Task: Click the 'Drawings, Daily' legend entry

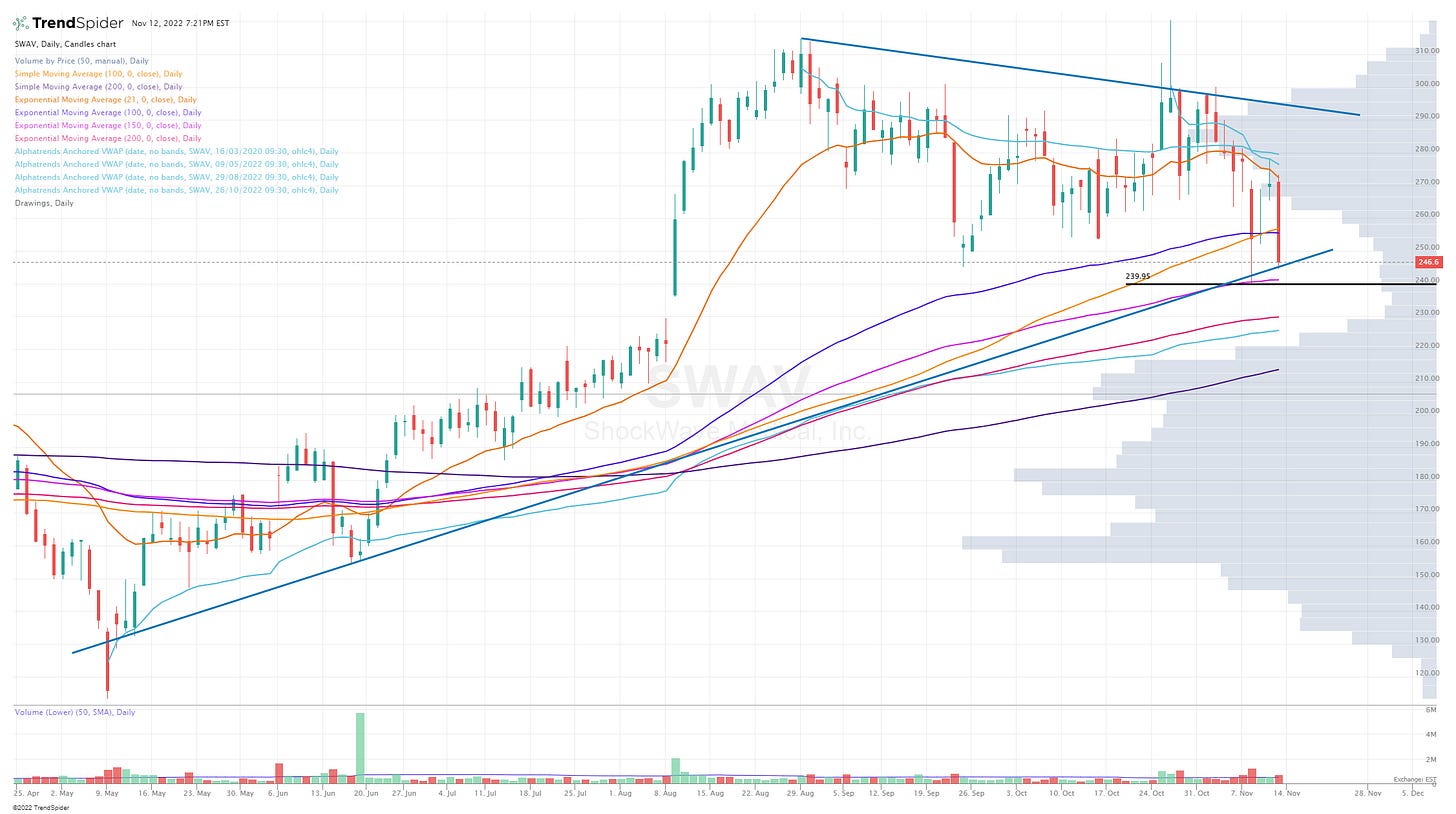Action: click(42, 203)
